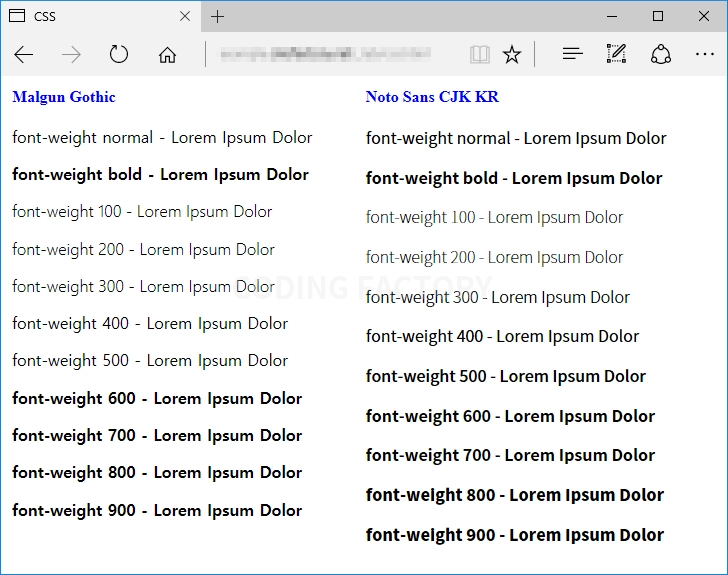Click Noto Sans font-weight 200 line
The width and height of the screenshot is (728, 575).
pos(494,258)
